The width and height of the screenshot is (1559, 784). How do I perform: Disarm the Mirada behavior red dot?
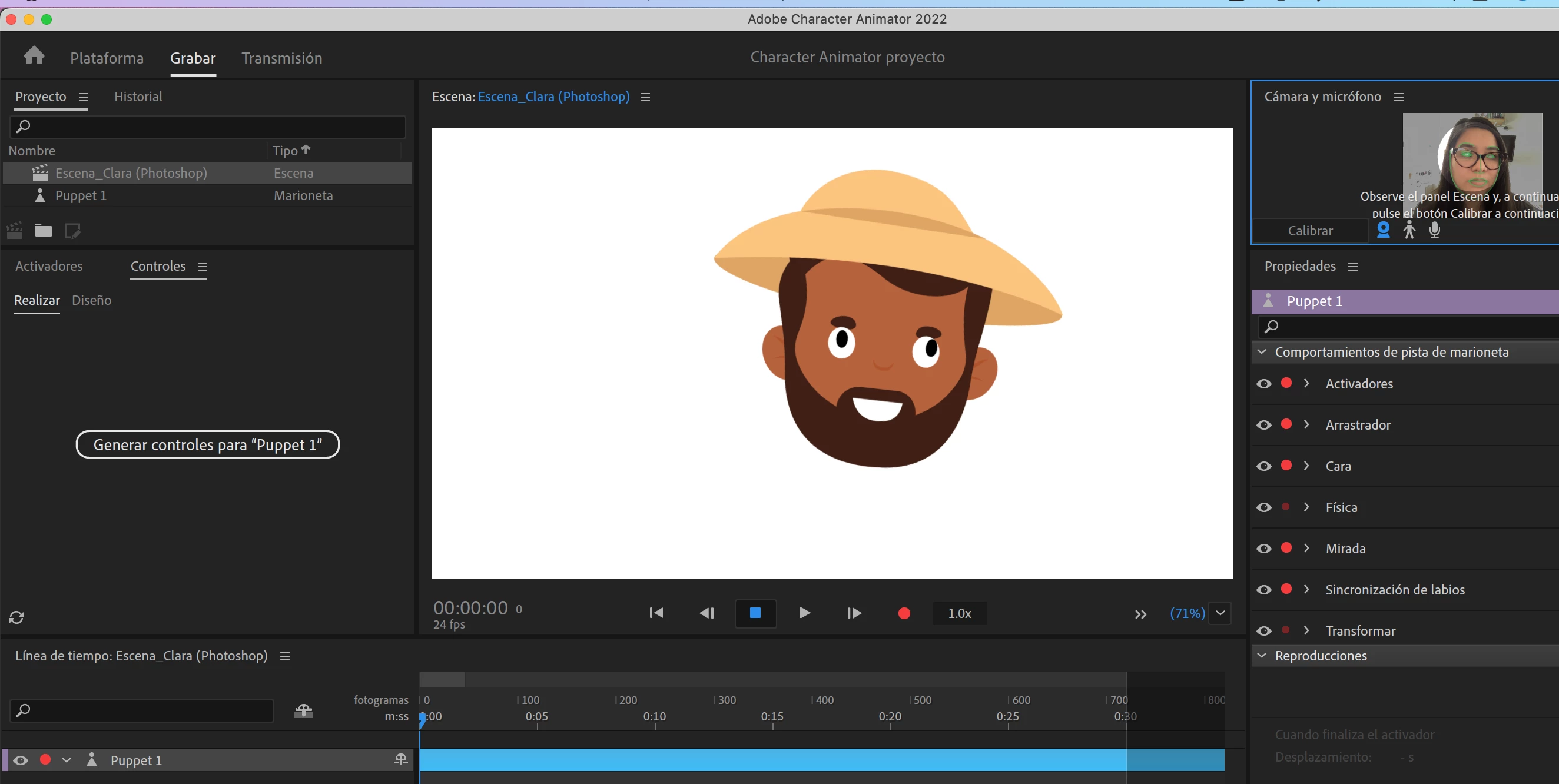click(x=1286, y=548)
